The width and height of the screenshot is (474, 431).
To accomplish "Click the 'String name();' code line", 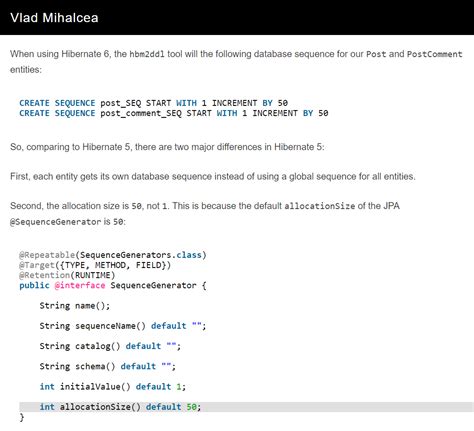I will click(x=75, y=306).
